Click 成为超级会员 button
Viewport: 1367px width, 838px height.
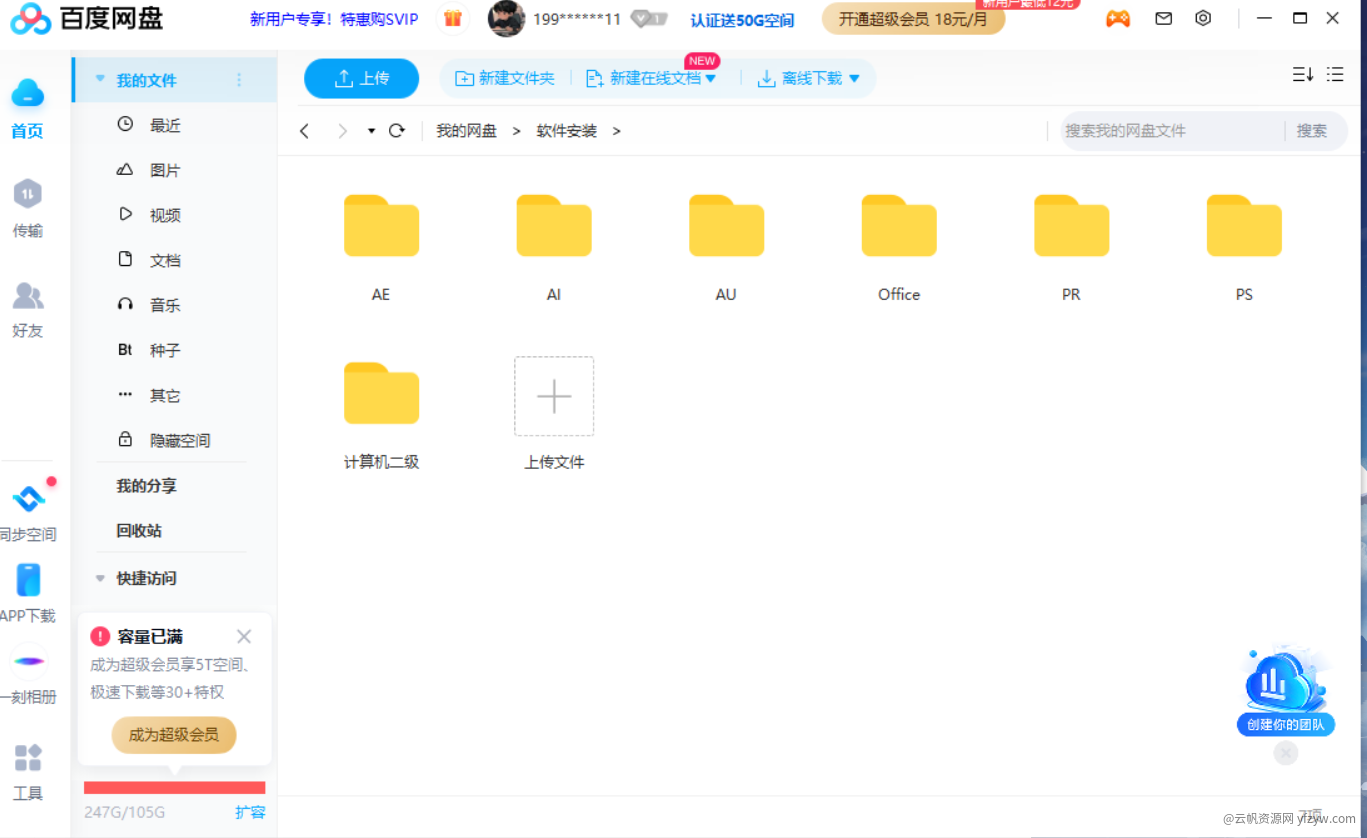coord(173,735)
